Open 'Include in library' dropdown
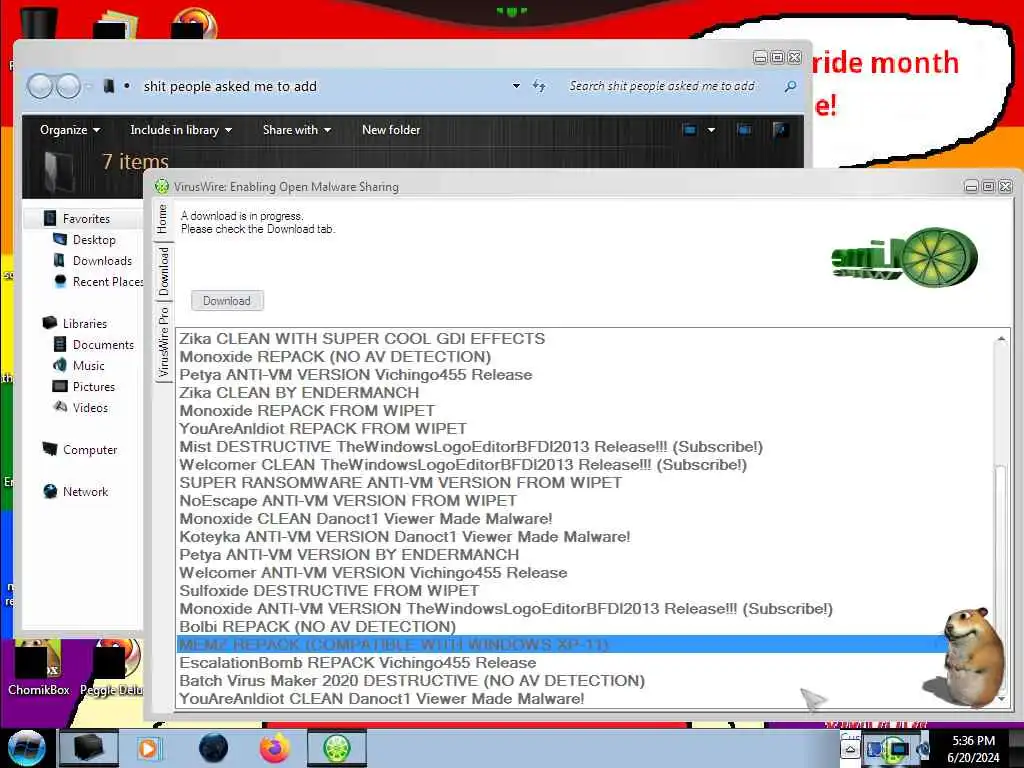The height and width of the screenshot is (768, 1024). [181, 130]
